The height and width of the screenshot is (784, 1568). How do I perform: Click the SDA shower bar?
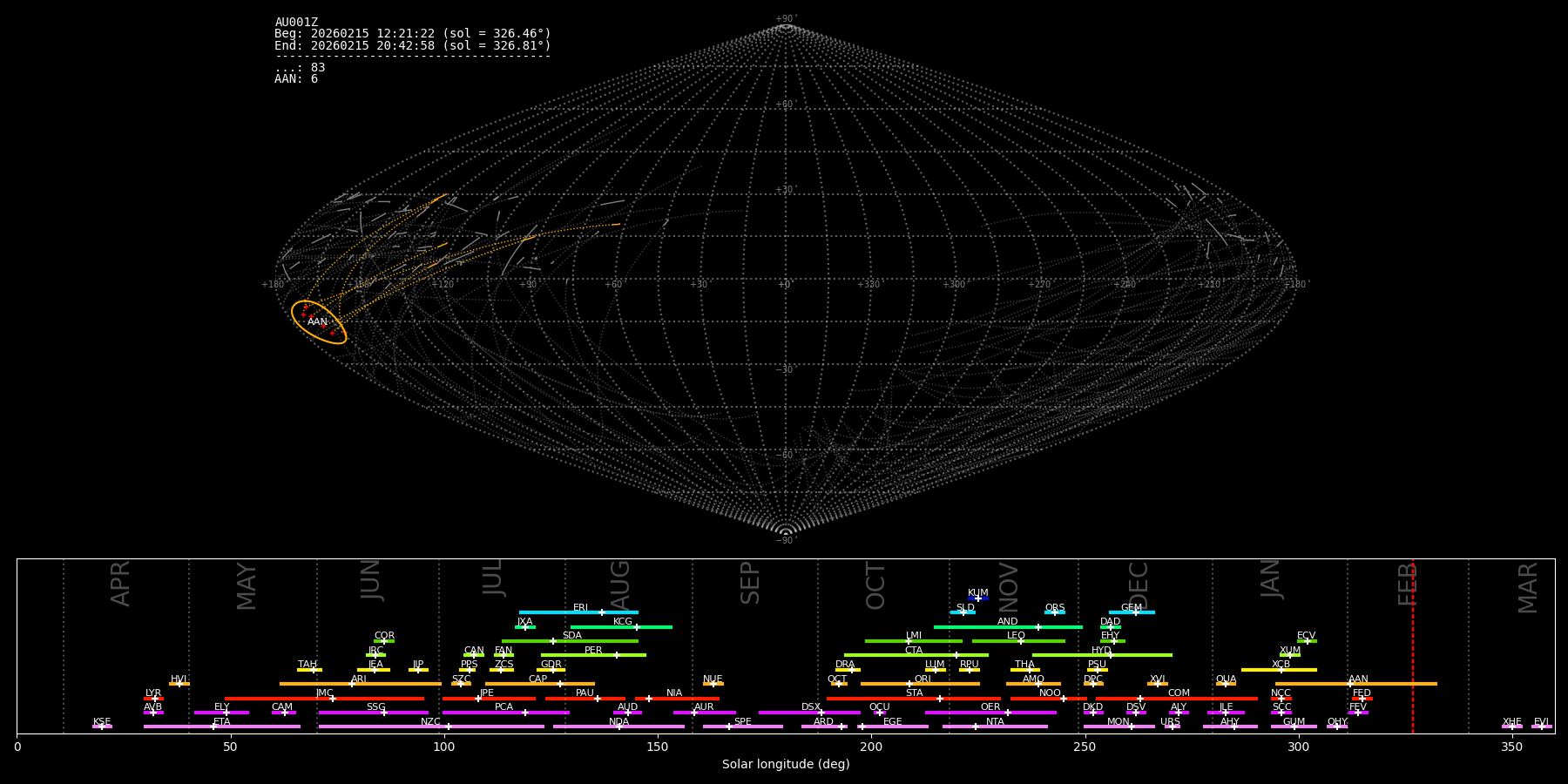(570, 641)
